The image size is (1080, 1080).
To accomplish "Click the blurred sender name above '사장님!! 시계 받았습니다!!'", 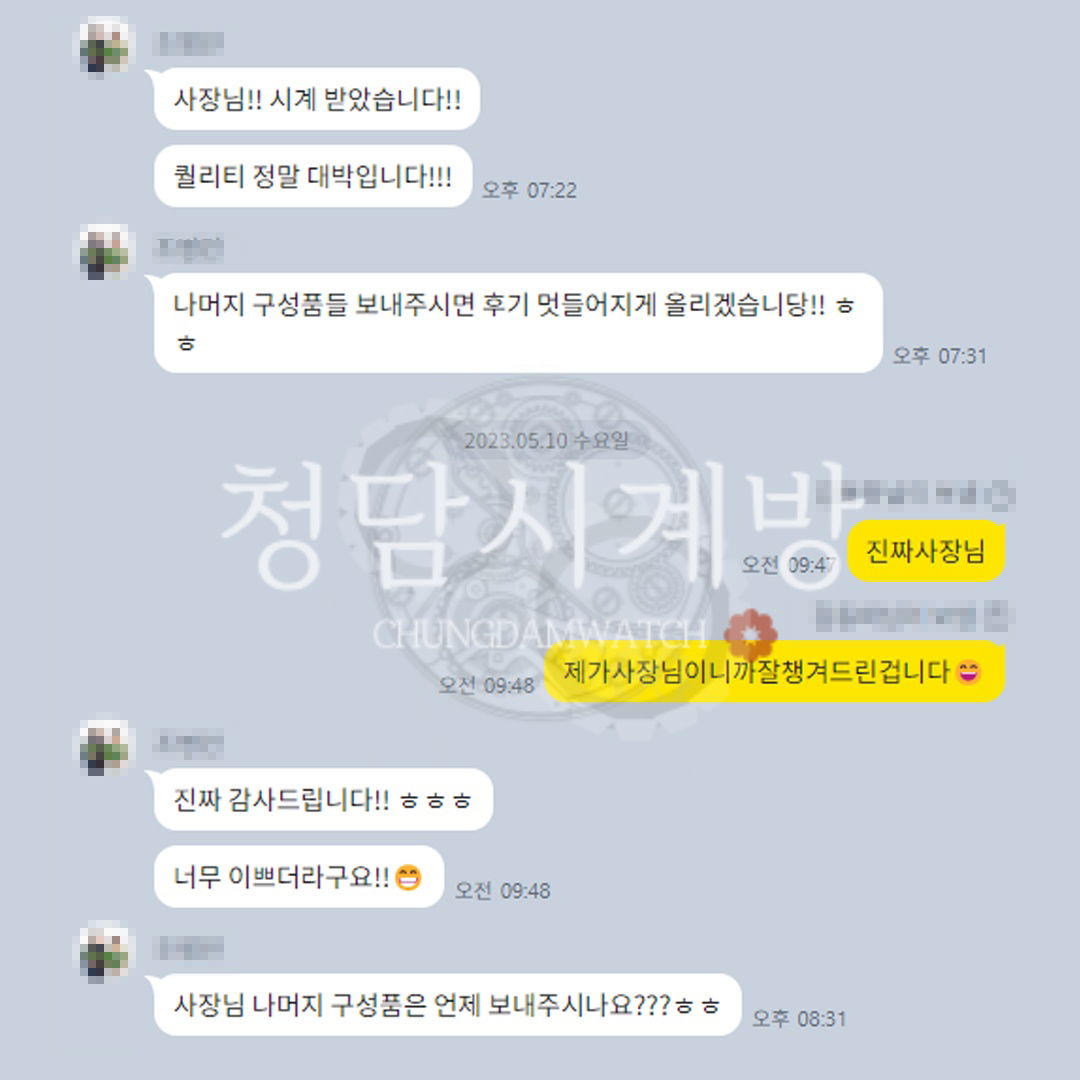I will tap(188, 43).
